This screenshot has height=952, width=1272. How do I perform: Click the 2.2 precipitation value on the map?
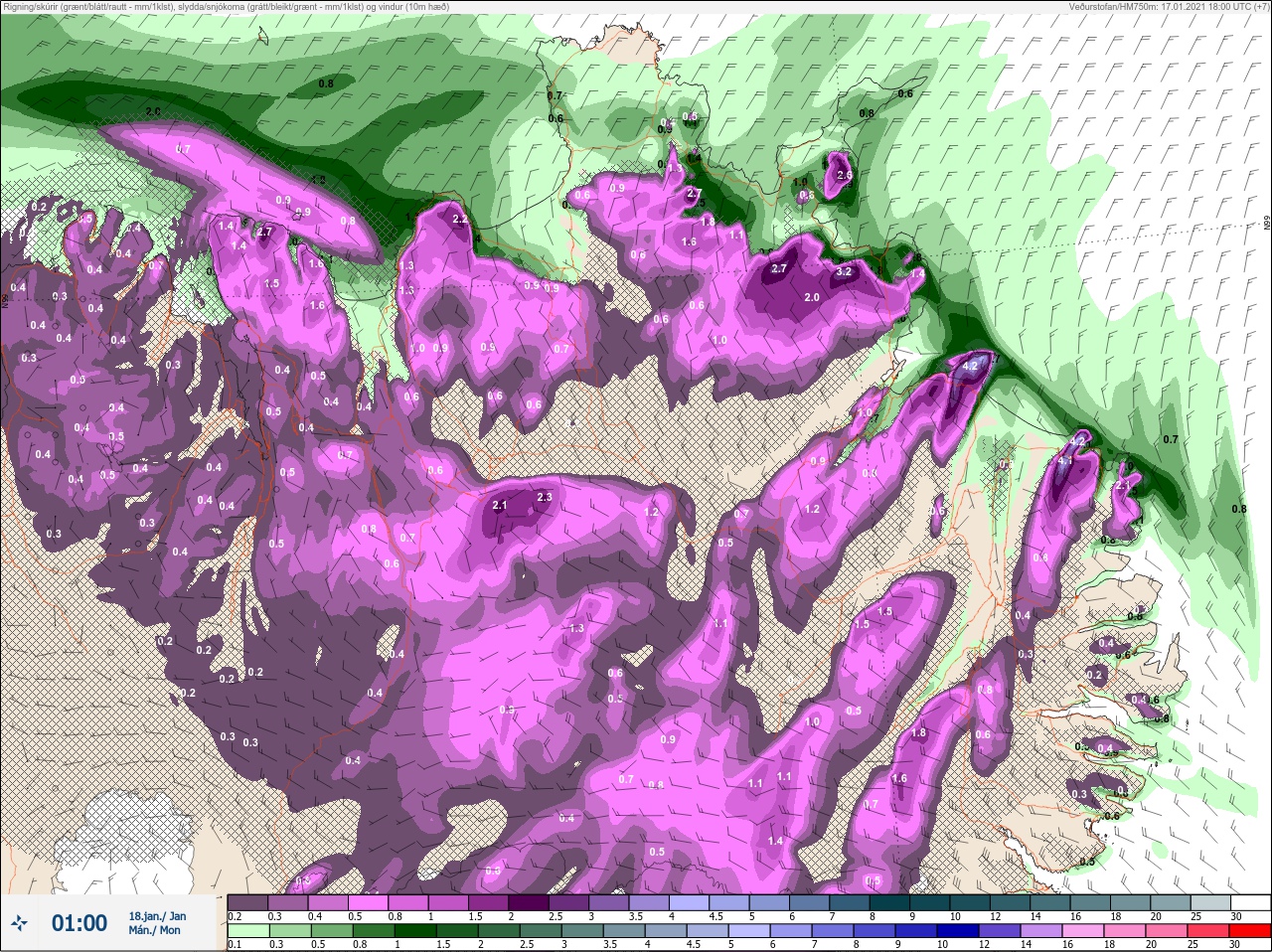[x=460, y=220]
